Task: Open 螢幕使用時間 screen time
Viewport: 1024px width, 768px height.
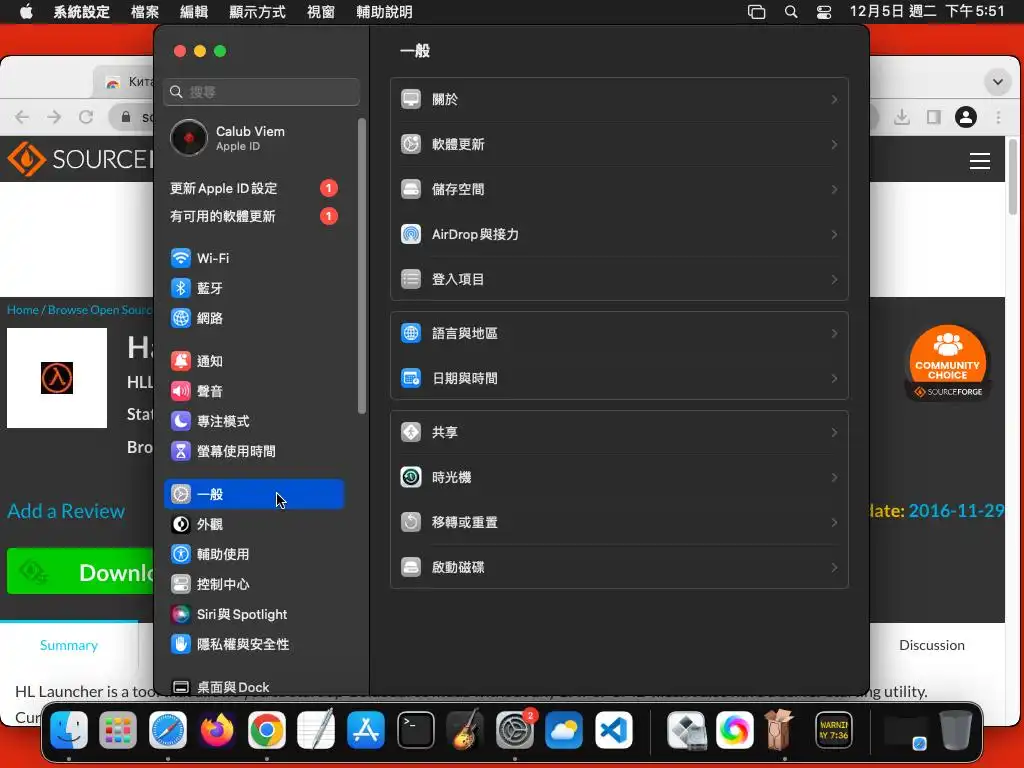Action: (x=253, y=451)
